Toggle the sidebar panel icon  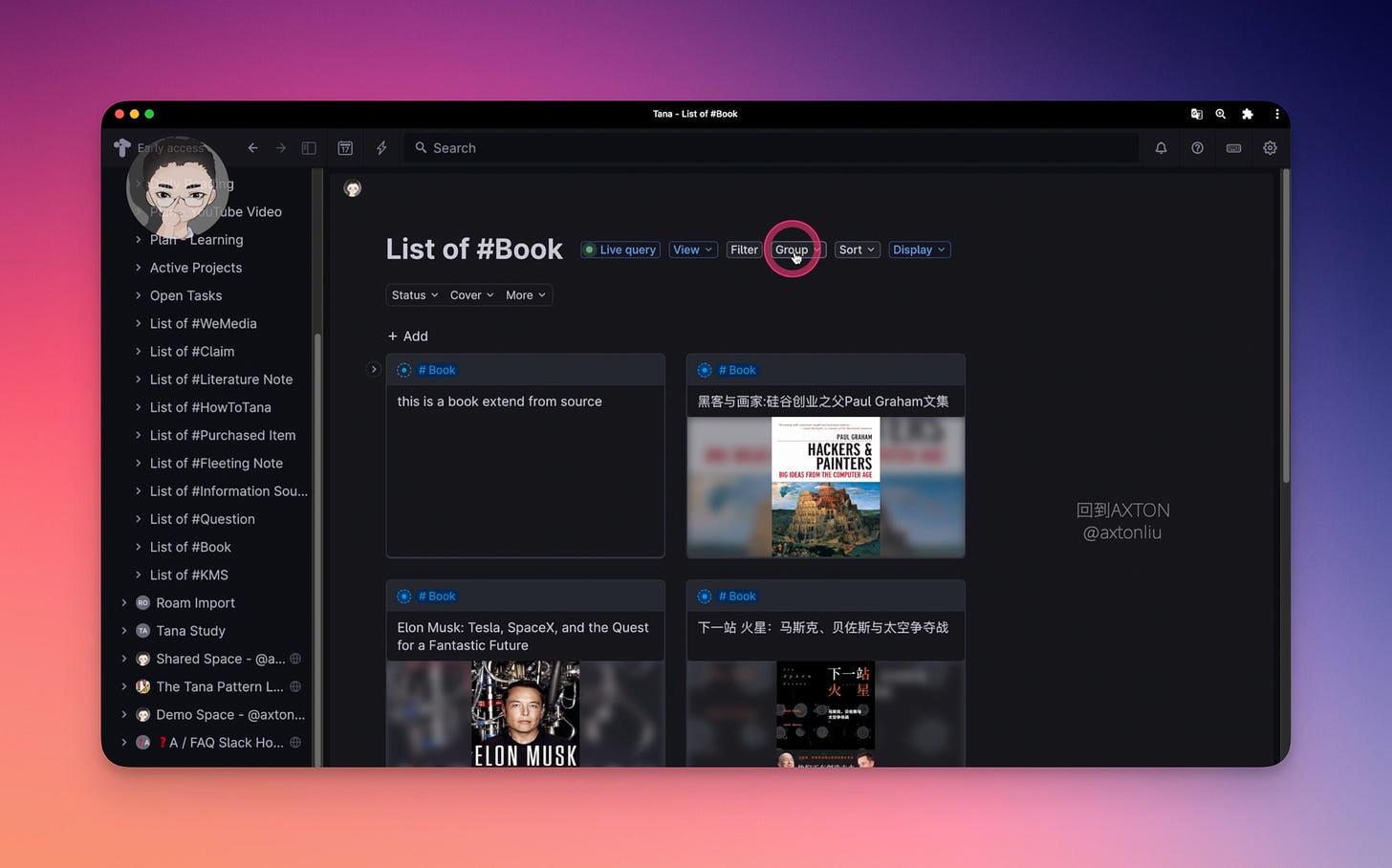[x=309, y=148]
